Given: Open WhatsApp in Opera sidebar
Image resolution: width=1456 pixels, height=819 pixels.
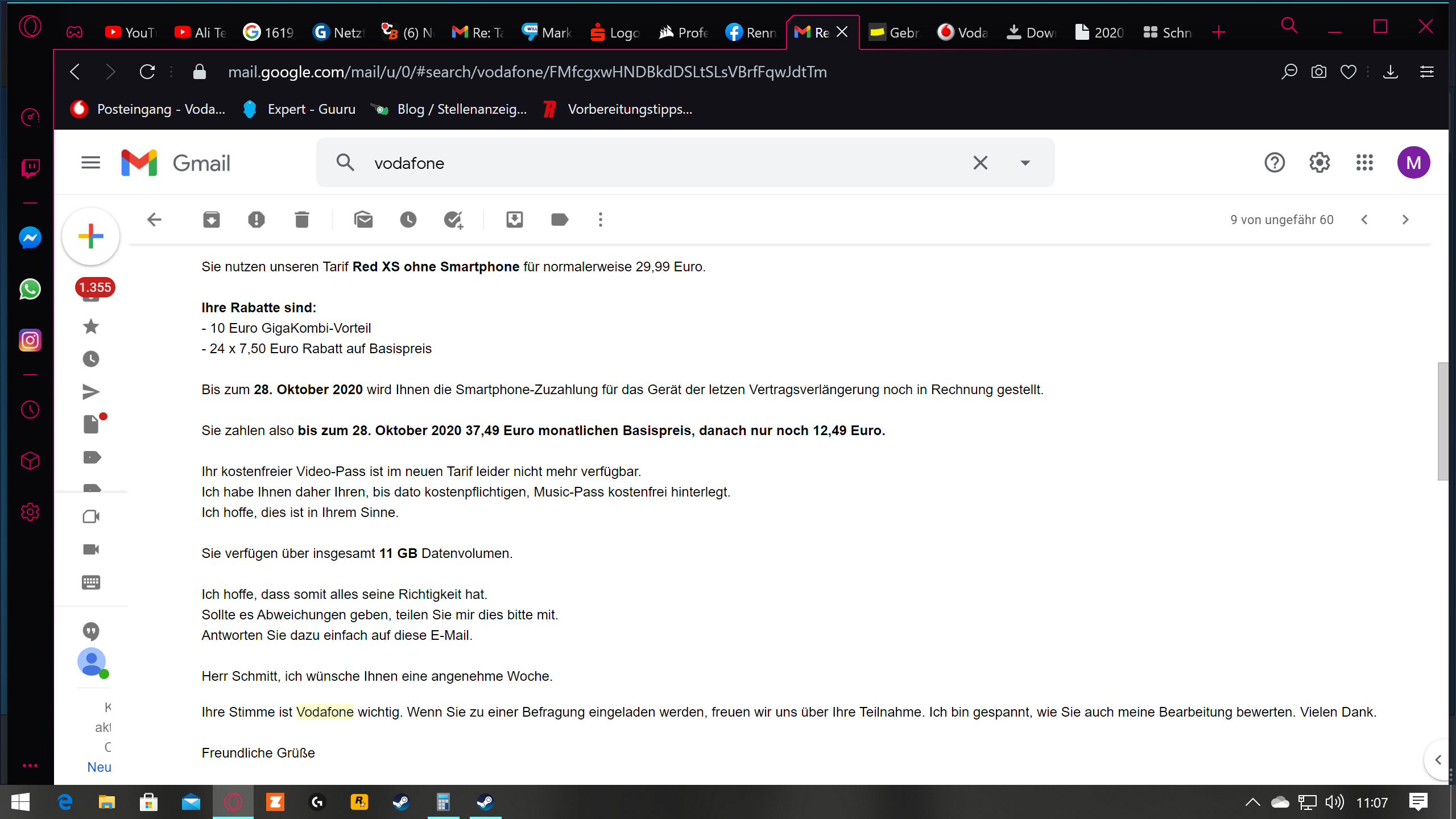Looking at the screenshot, I should [x=30, y=289].
